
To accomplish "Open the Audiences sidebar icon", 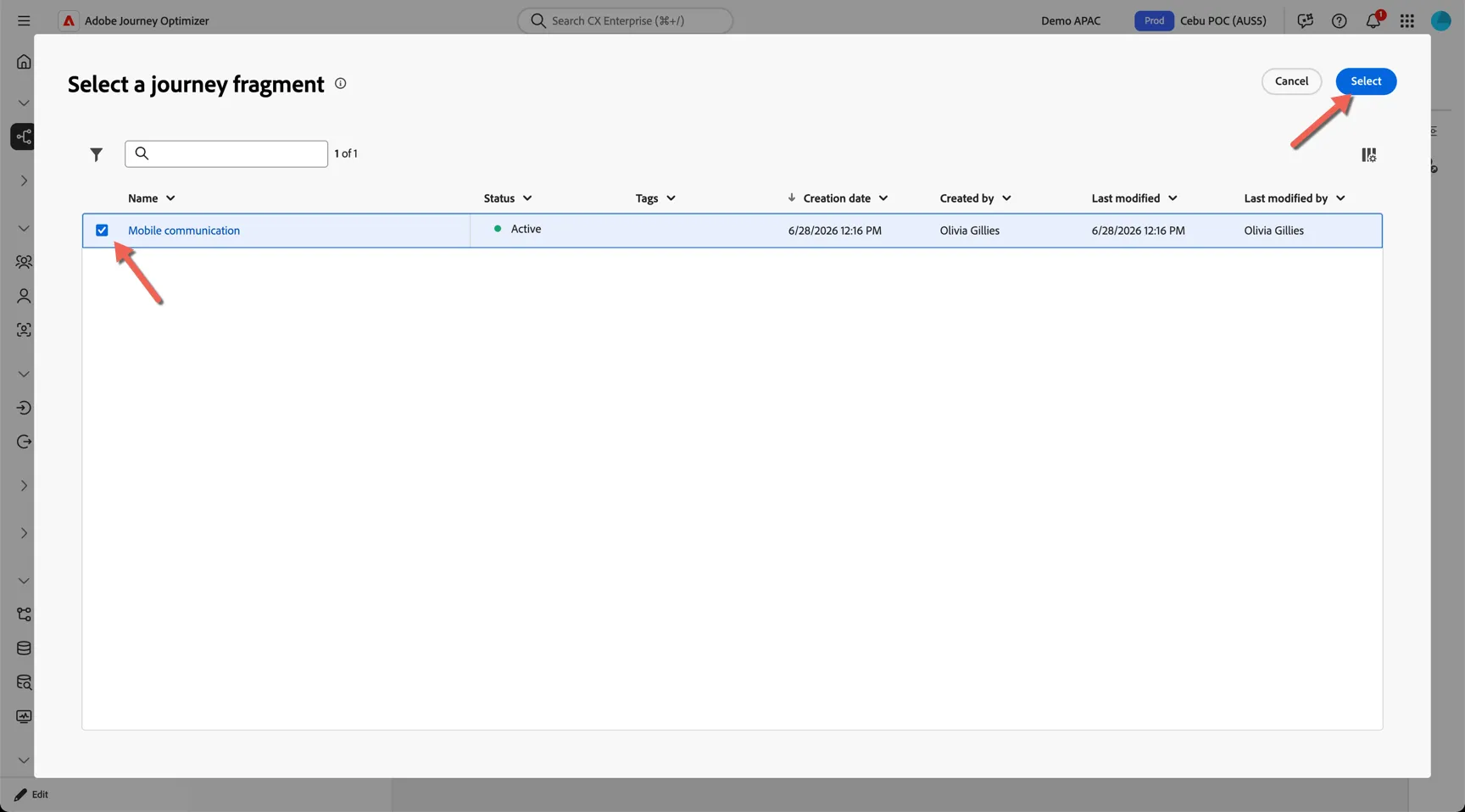I will [24, 262].
